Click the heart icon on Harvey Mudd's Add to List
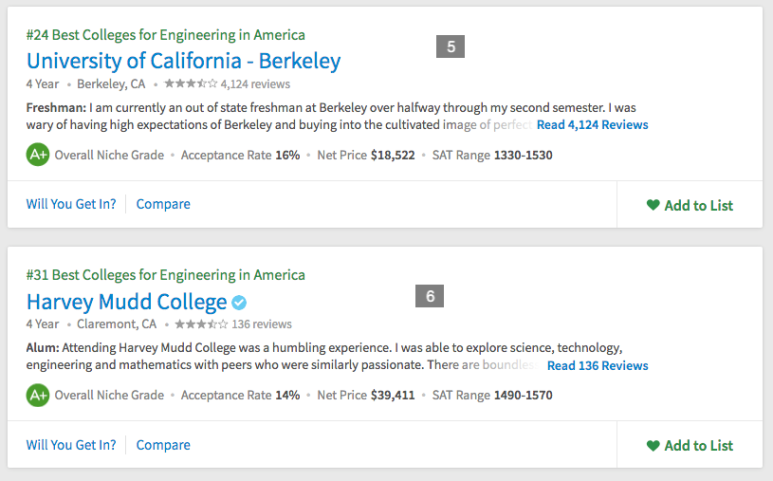Image resolution: width=773 pixels, height=481 pixels. 653,445
